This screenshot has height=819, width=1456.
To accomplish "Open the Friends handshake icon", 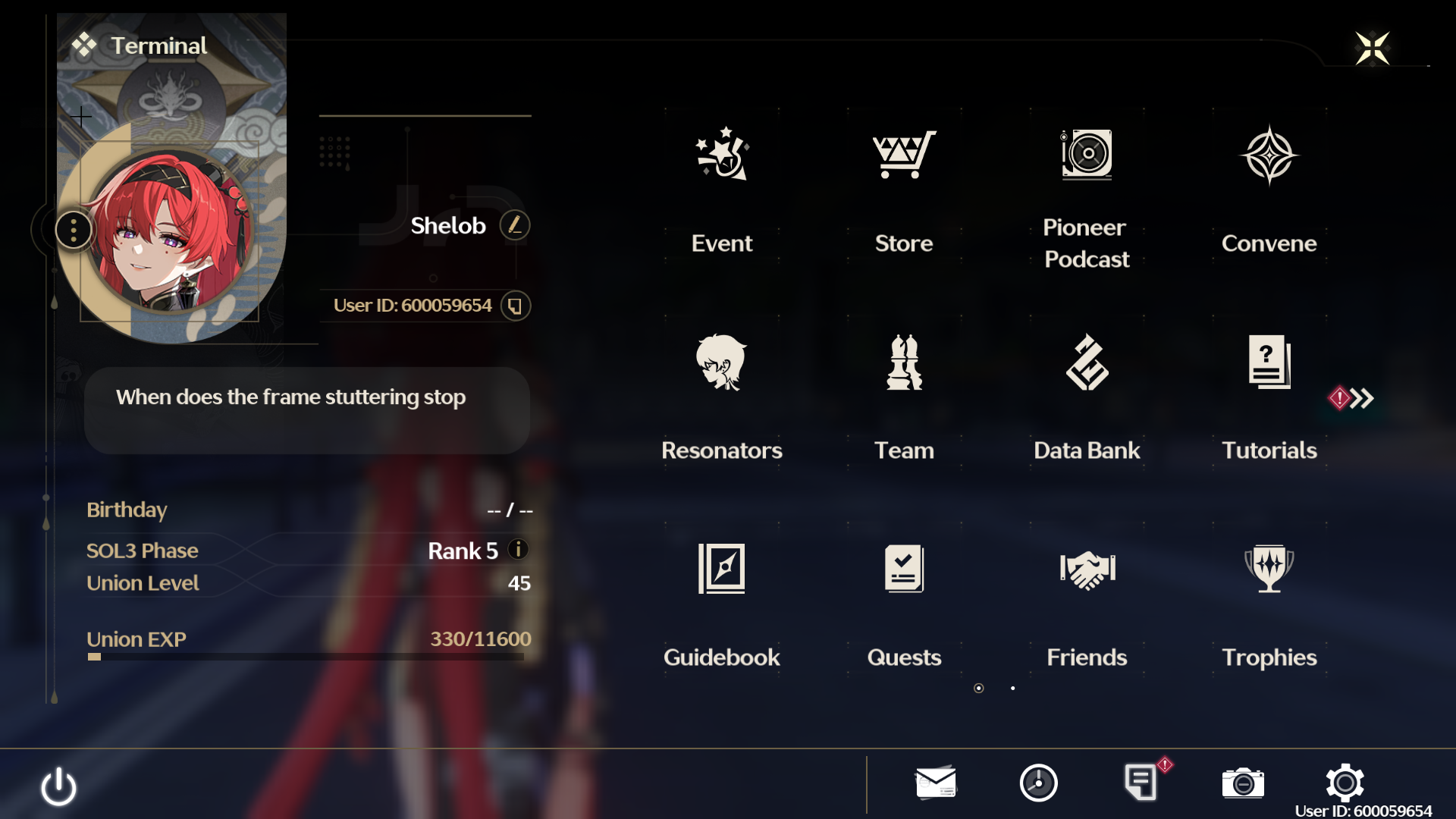I will pos(1087,570).
